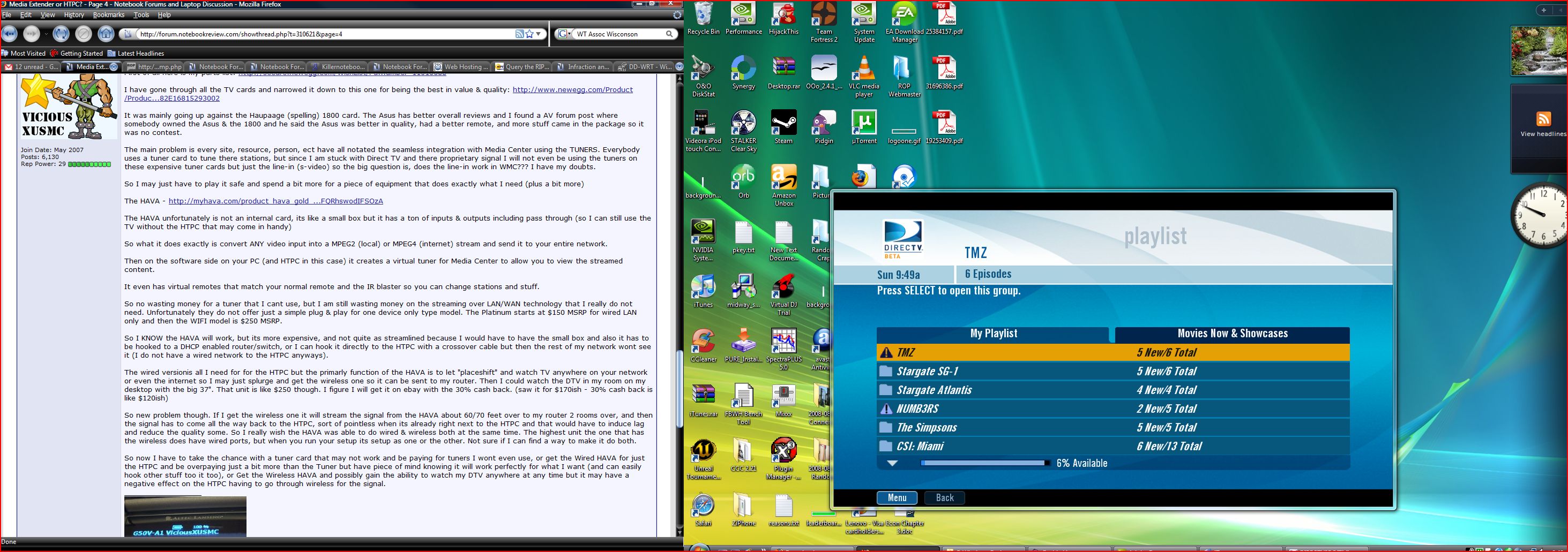The image size is (1568, 552).
Task: Open the Recycle Bin desktop icon
Action: (x=703, y=19)
